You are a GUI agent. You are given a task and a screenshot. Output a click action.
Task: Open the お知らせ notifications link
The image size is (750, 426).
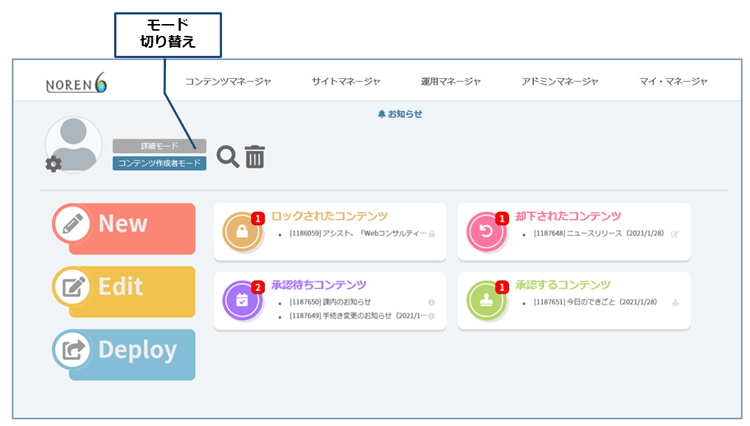pos(400,114)
